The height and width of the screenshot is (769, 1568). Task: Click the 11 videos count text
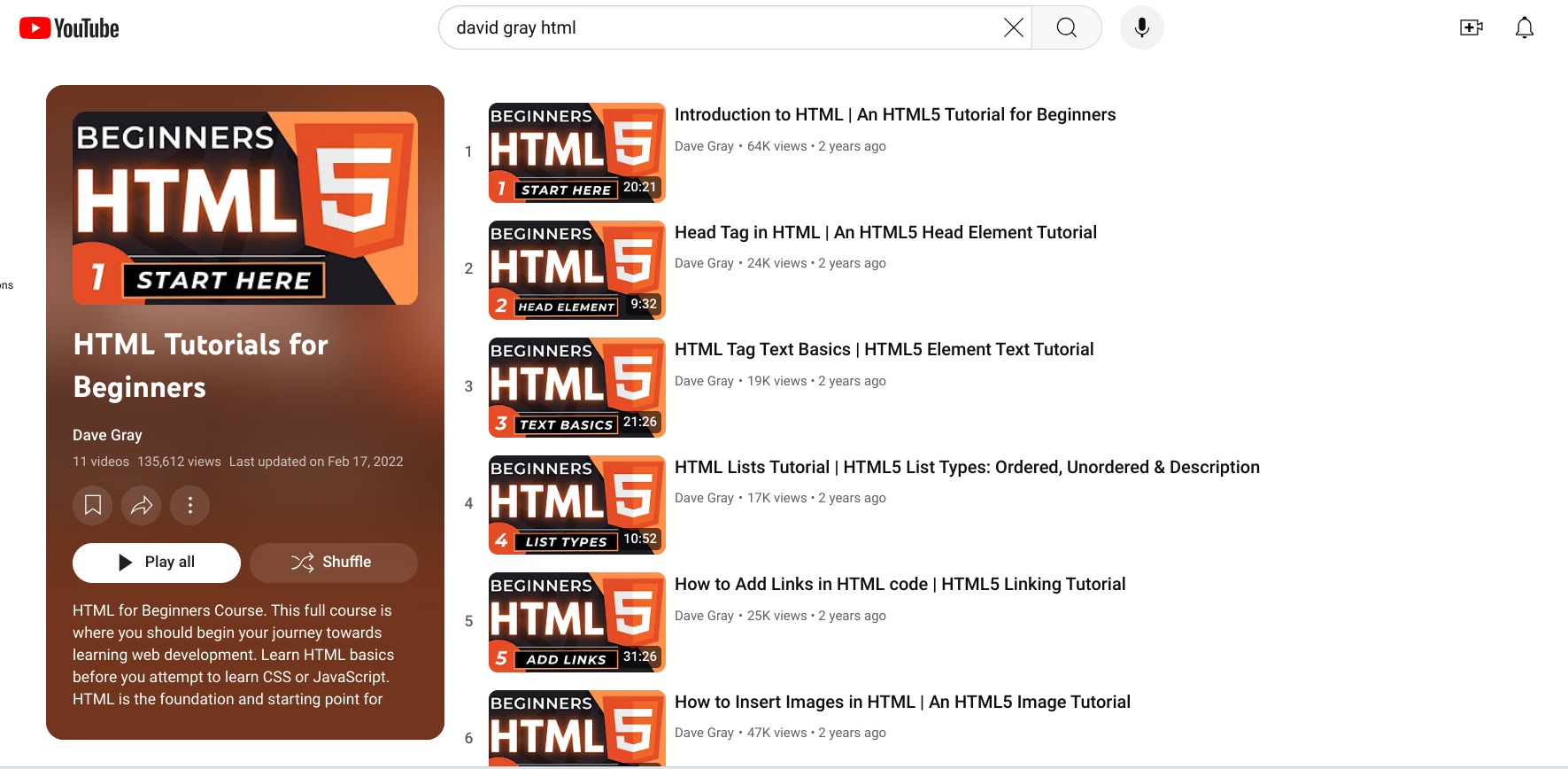[x=101, y=462]
